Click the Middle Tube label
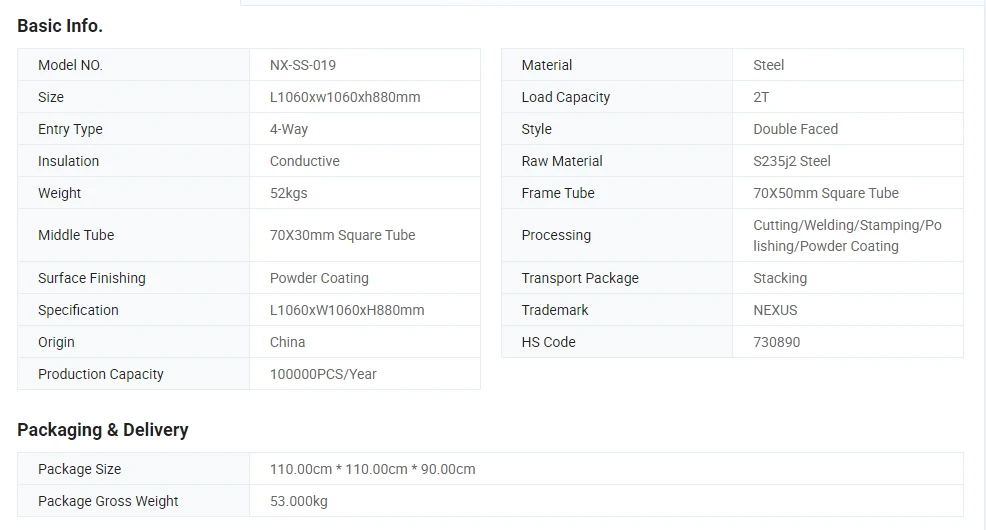The image size is (986, 530). [x=76, y=235]
